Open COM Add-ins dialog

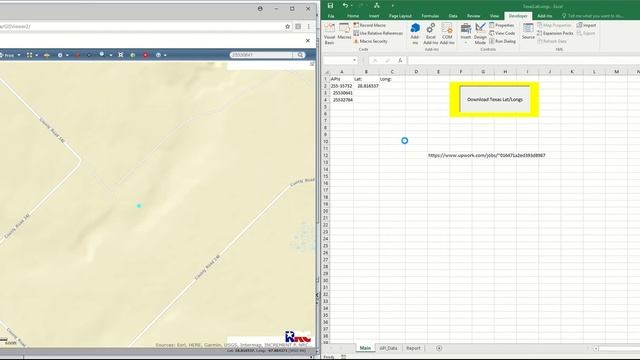[447, 33]
